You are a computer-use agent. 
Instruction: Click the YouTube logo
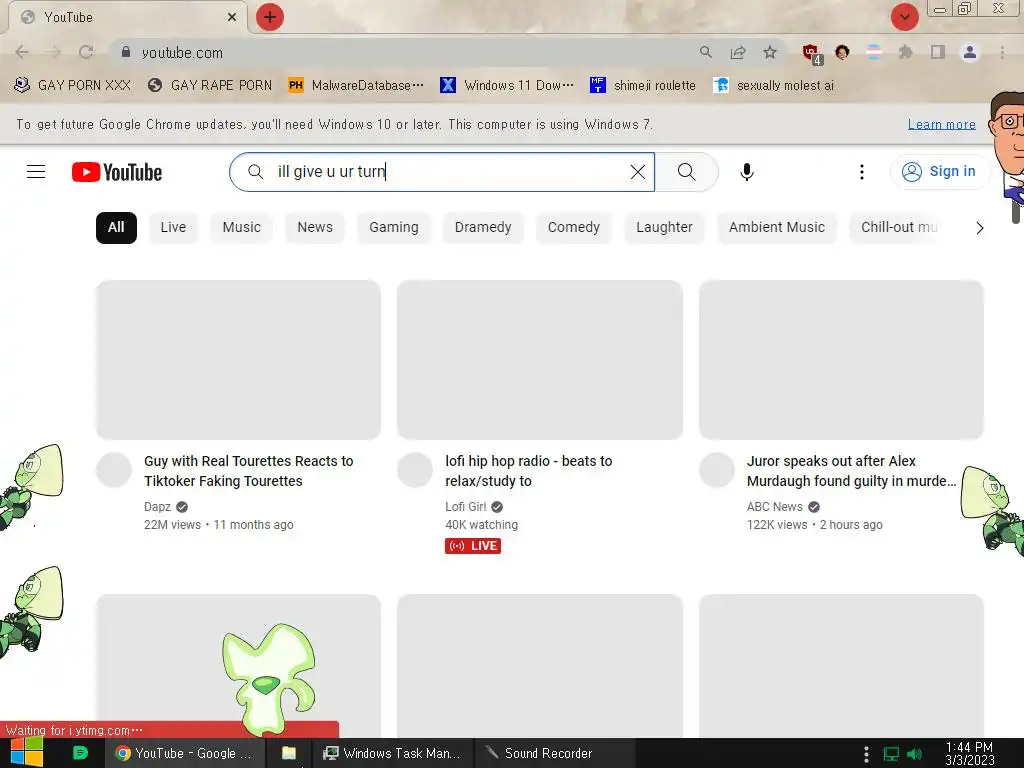click(x=117, y=172)
